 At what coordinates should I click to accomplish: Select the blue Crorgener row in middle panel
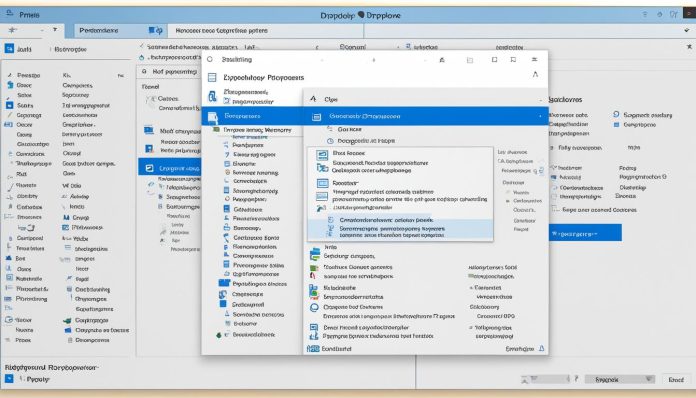(170, 168)
